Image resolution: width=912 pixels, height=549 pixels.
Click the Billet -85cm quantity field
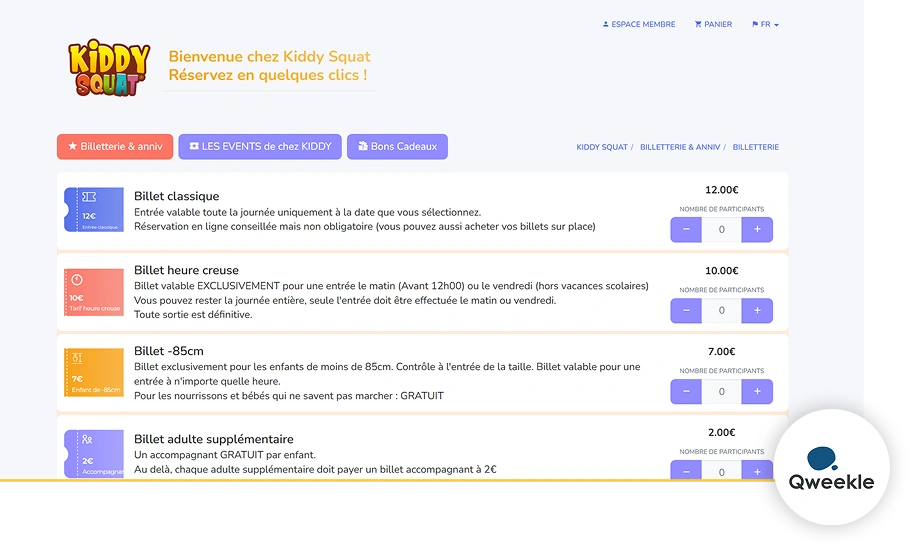coord(722,391)
